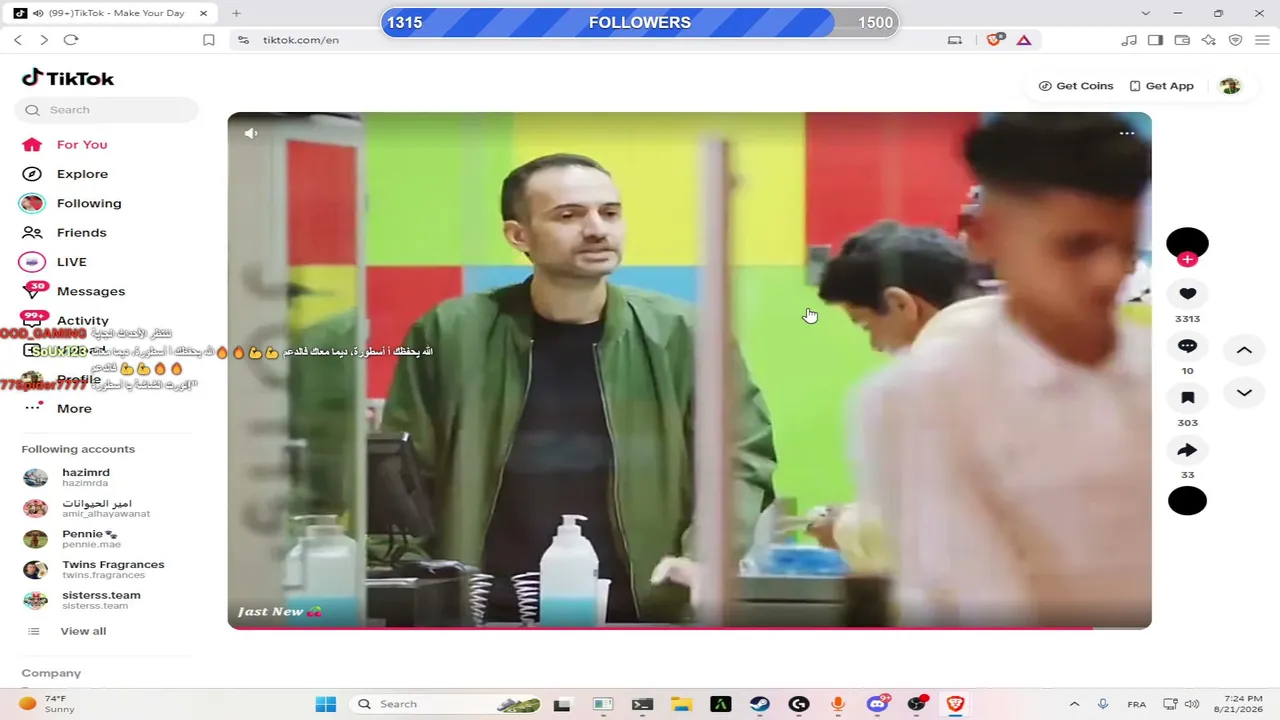Open the clock and date panel
The image size is (1280, 720).
click(x=1236, y=703)
